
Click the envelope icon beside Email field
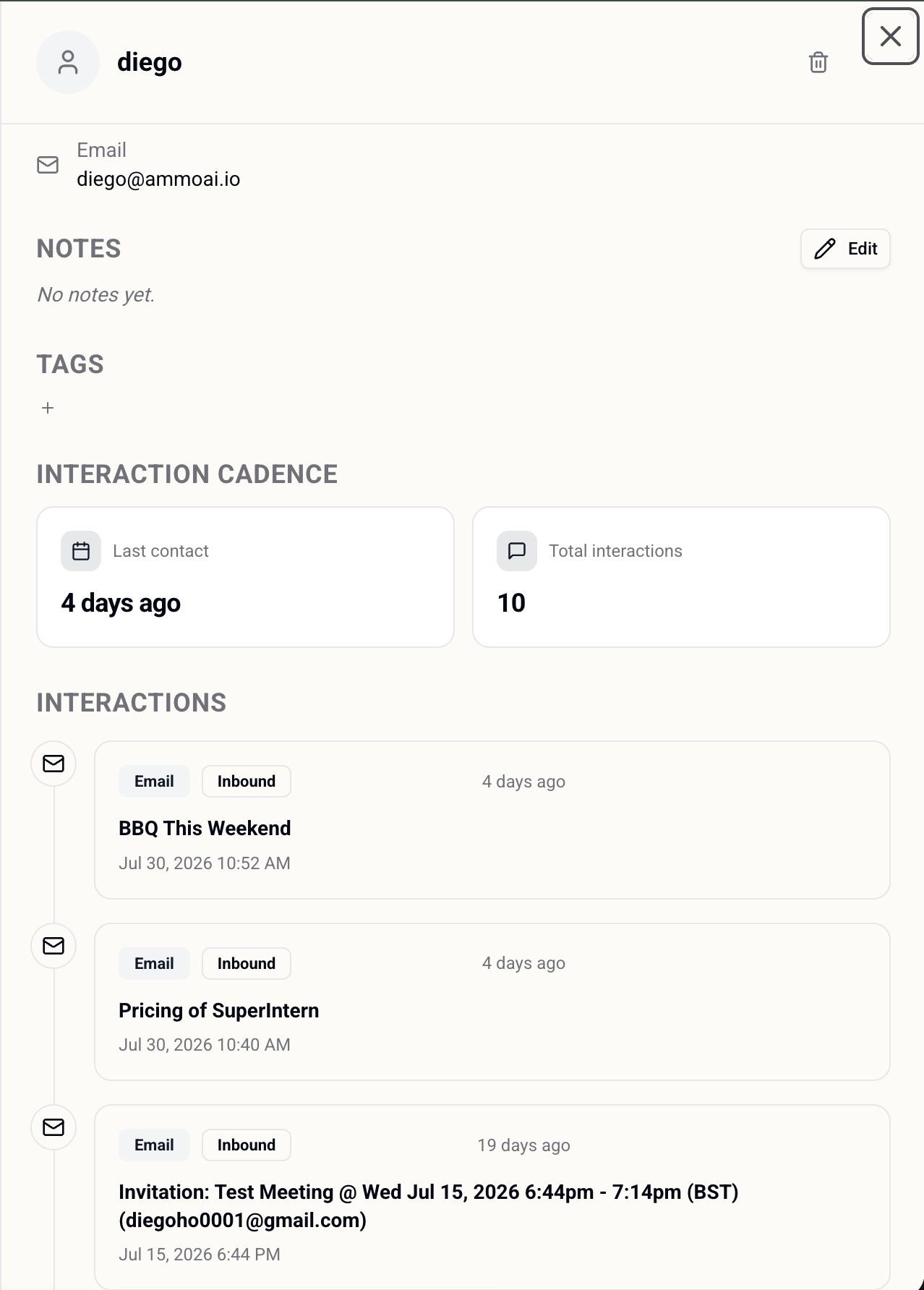48,165
